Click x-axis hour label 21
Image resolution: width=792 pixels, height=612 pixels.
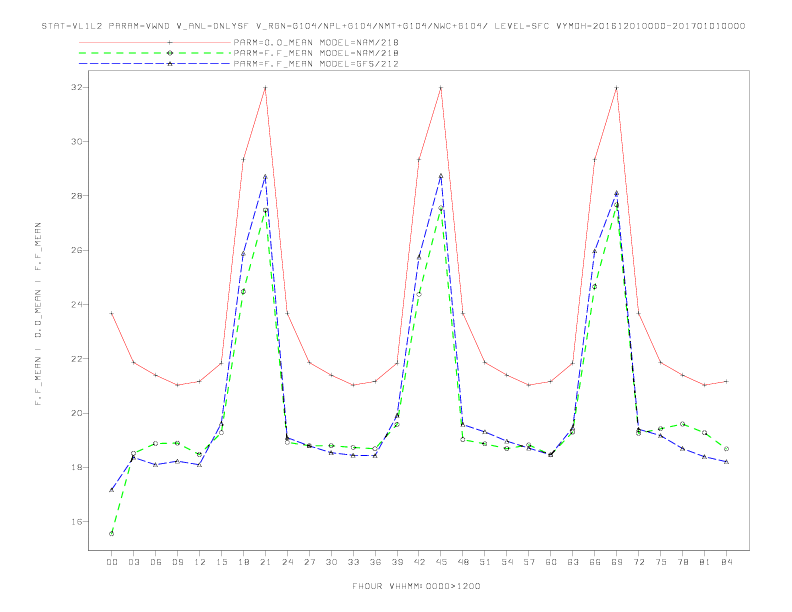265,562
